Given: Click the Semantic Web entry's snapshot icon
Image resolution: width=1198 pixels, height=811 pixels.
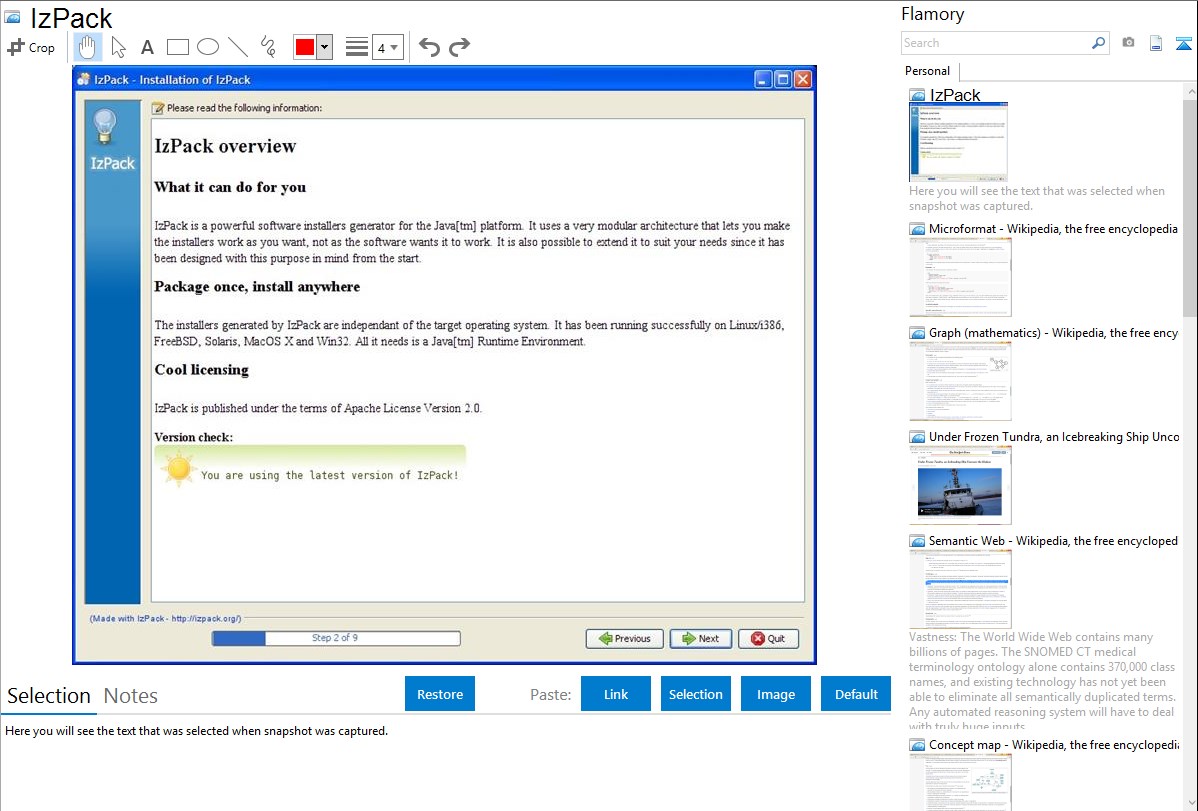Looking at the screenshot, I should click(x=917, y=540).
